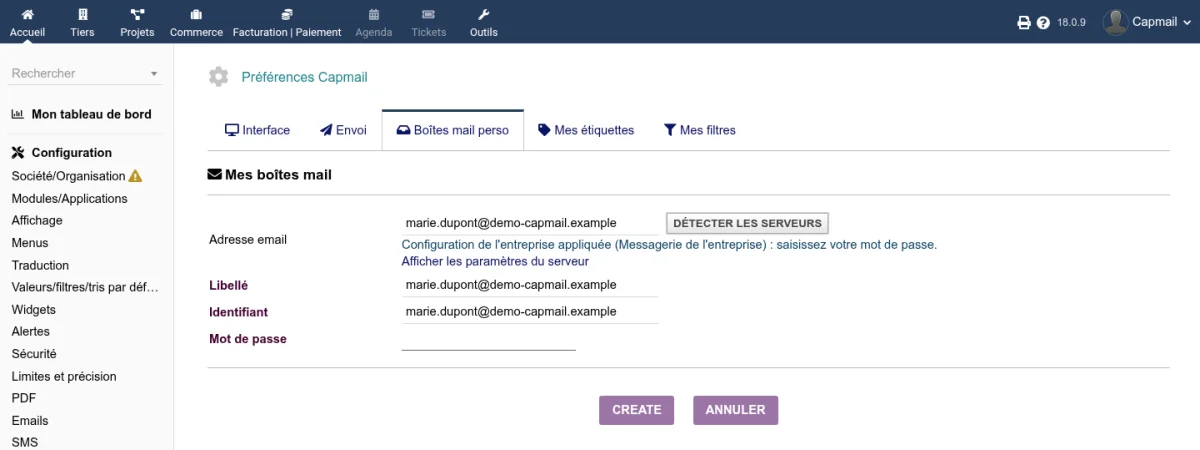Click the Libellé input field
Screen dimensions: 1200x450
point(530,285)
